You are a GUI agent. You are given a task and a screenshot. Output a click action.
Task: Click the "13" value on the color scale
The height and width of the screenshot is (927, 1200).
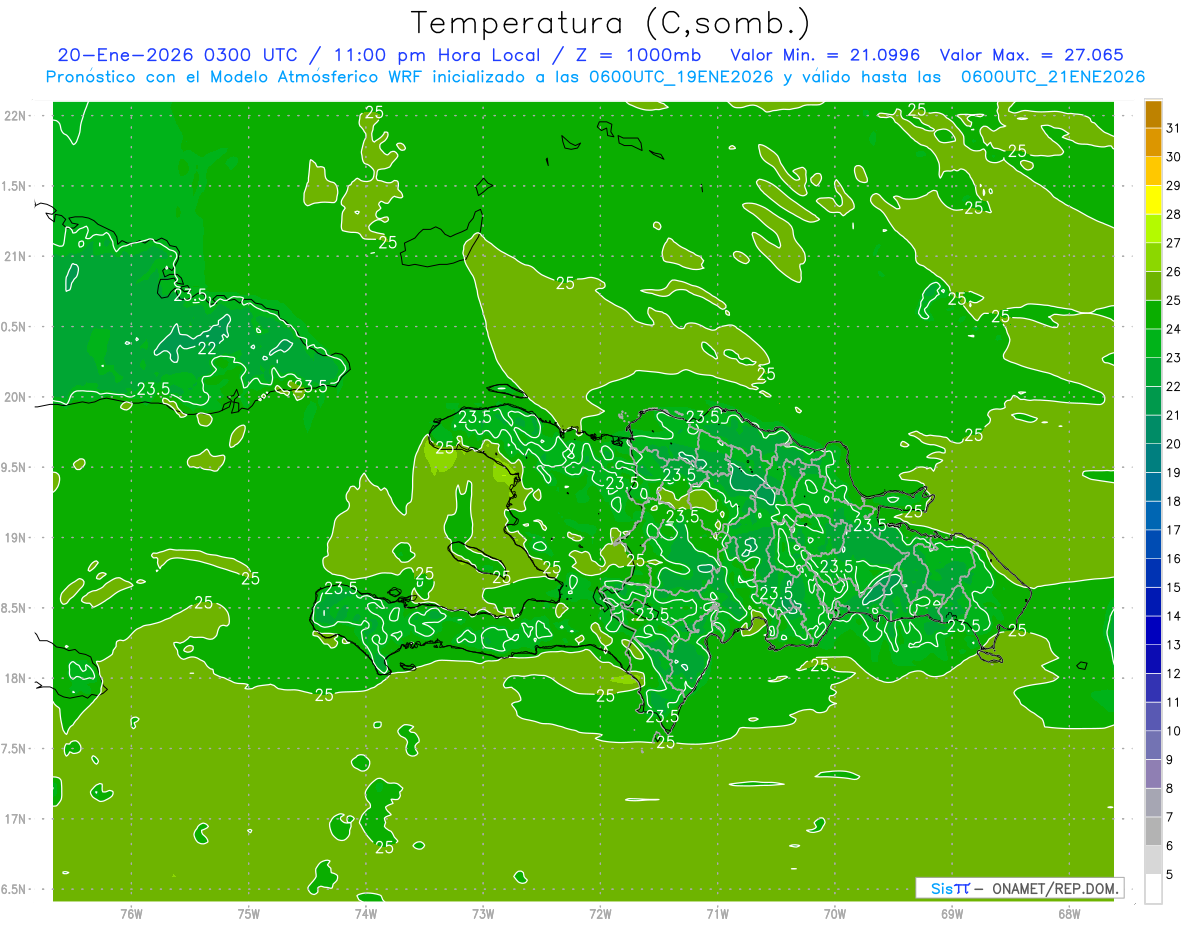click(x=1174, y=645)
